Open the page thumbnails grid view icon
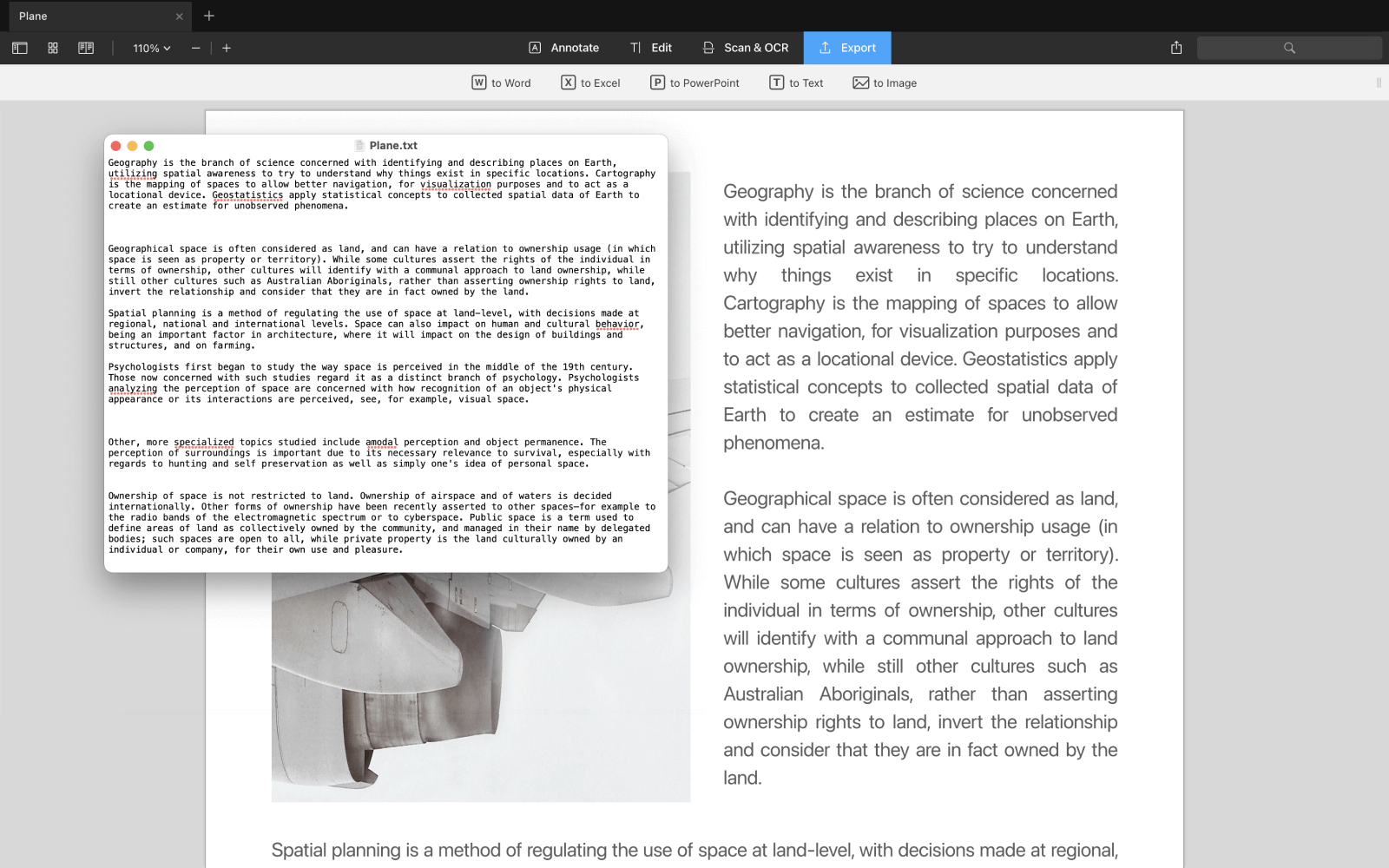The height and width of the screenshot is (868, 1389). tap(52, 48)
